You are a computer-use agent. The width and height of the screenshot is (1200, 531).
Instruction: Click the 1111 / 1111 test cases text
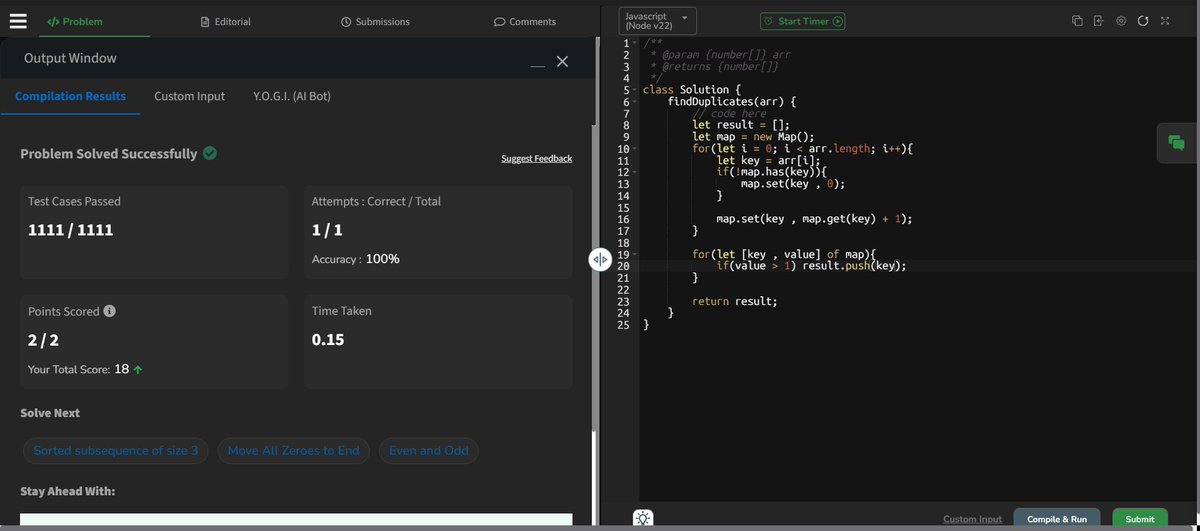70,230
